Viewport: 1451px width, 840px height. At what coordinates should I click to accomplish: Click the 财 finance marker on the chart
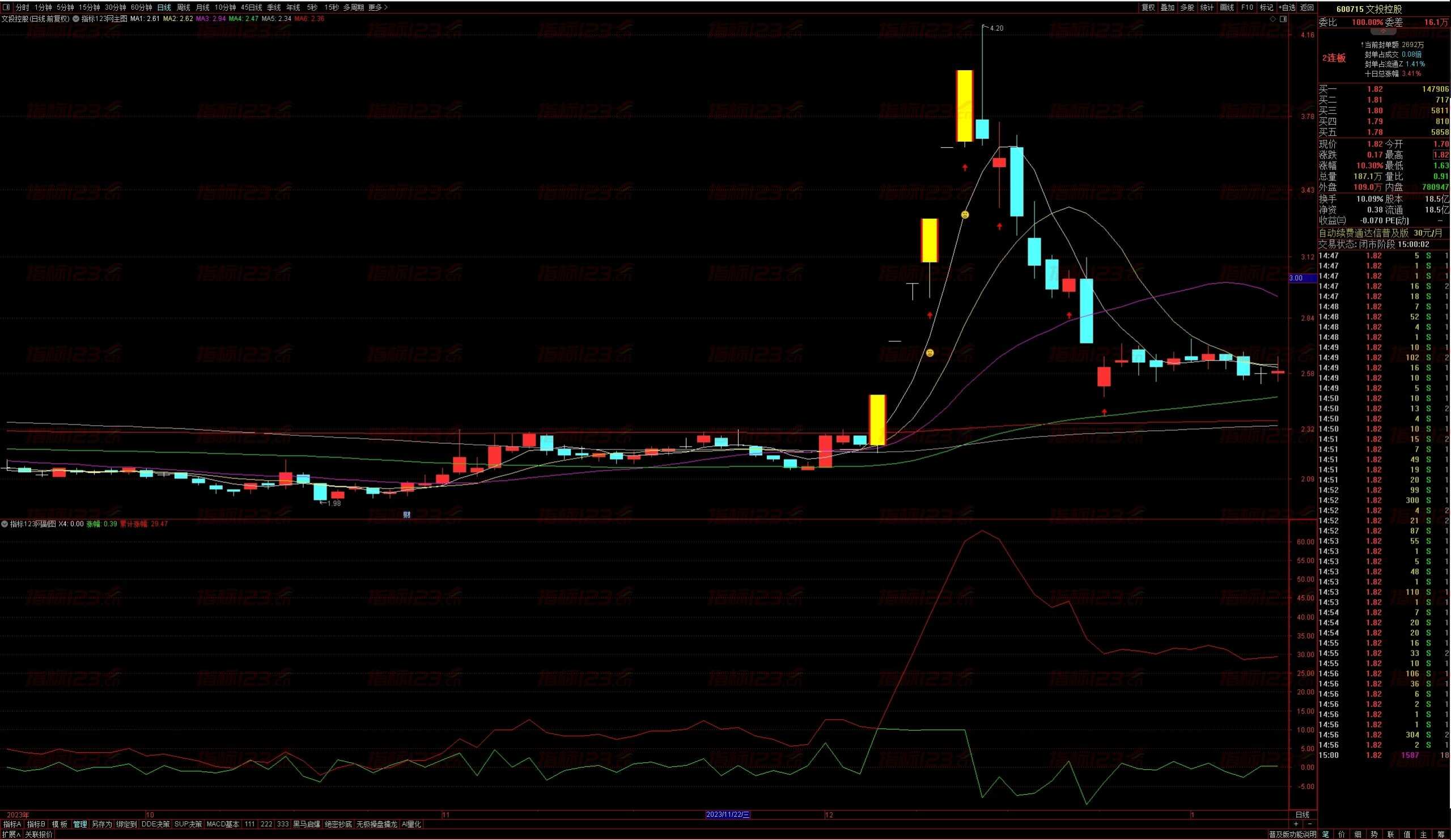tap(406, 515)
